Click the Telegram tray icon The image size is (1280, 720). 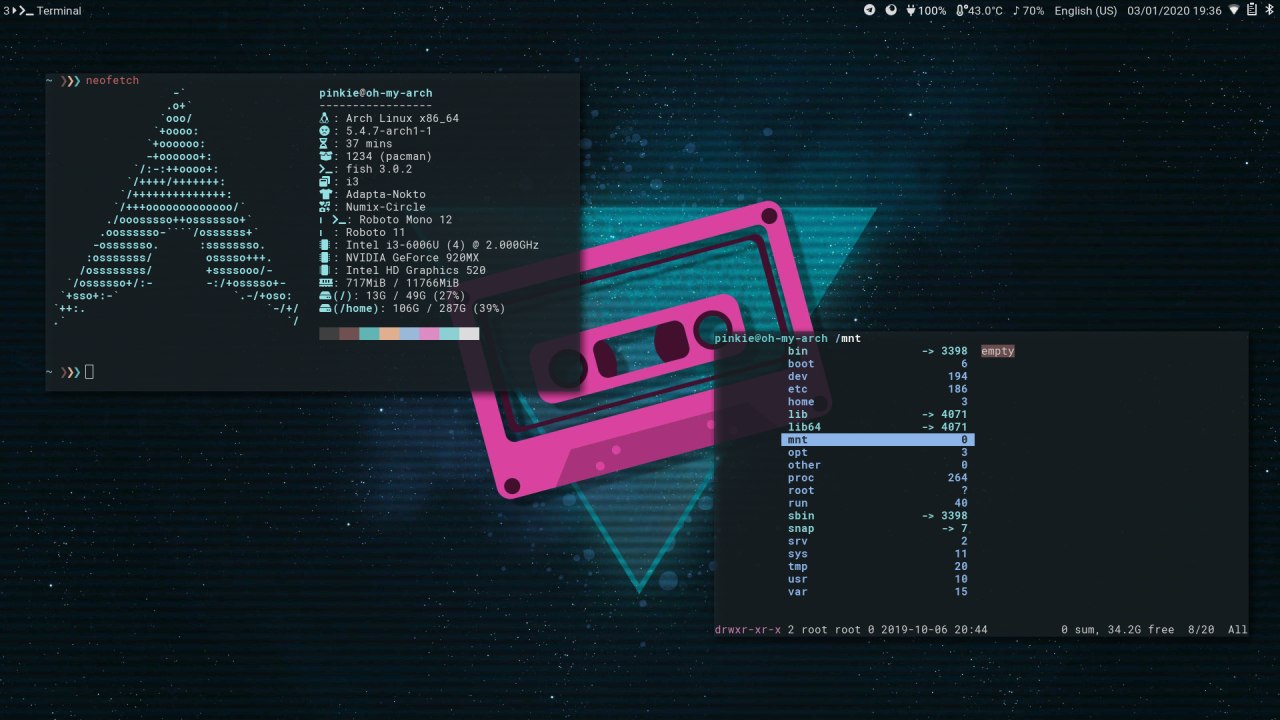[x=869, y=10]
